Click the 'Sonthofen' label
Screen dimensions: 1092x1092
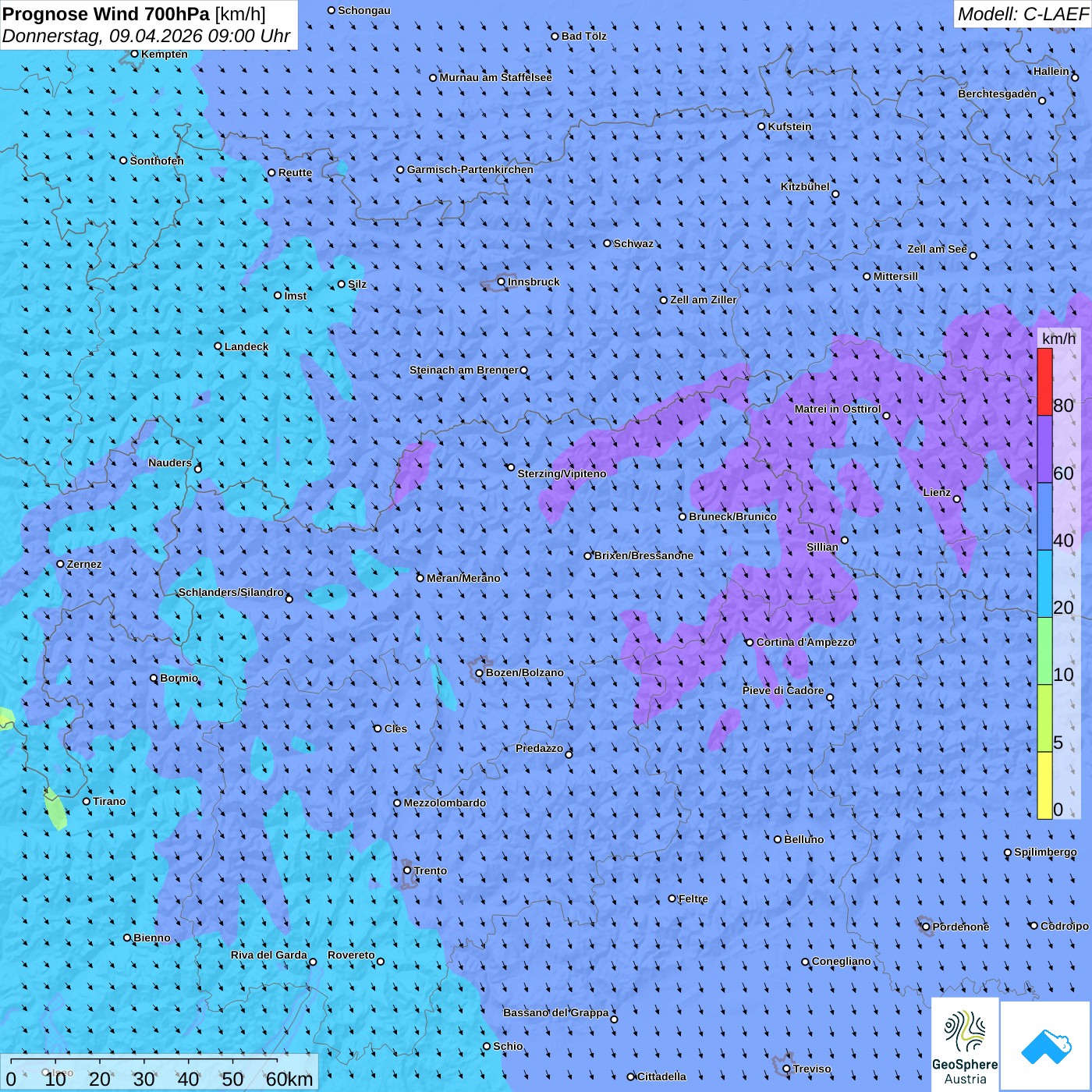tap(157, 161)
